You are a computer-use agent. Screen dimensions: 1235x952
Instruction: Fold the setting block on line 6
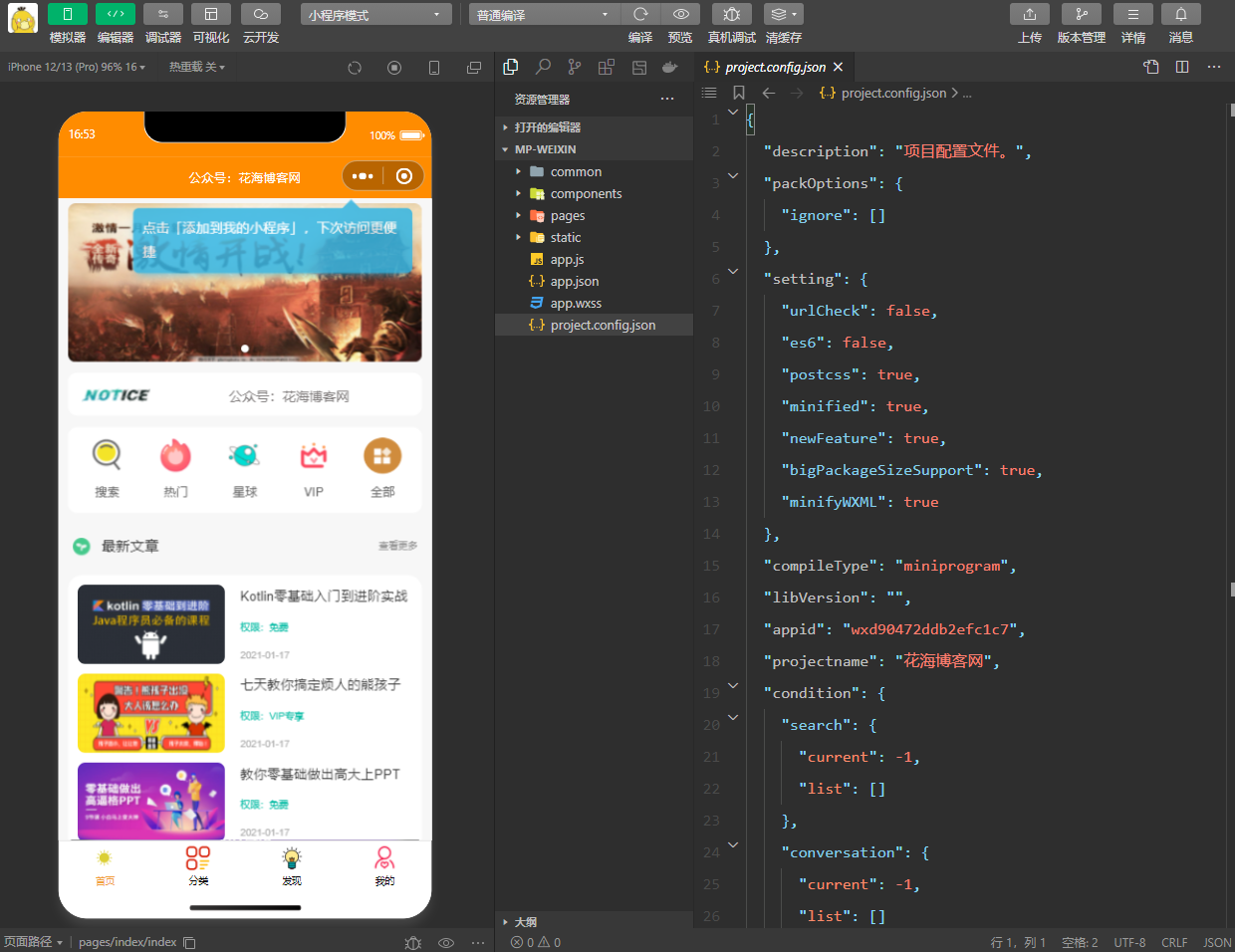733,271
